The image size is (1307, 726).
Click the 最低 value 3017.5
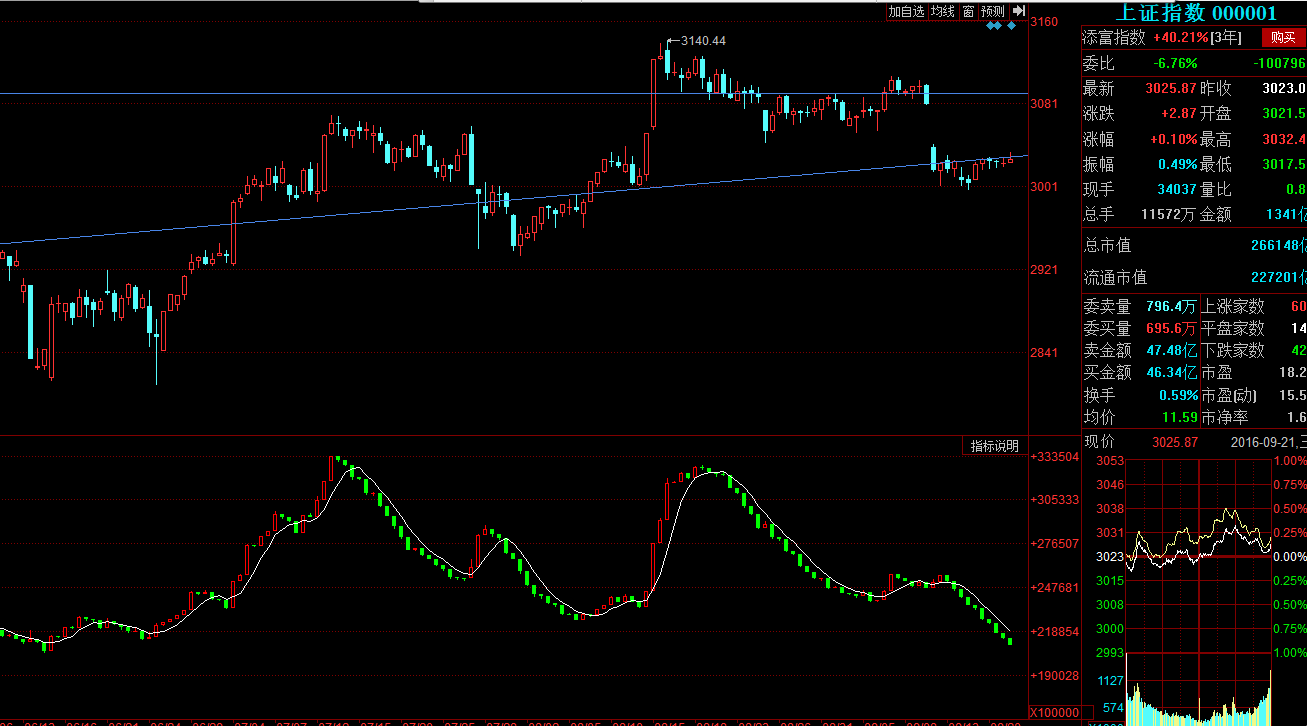point(1282,164)
